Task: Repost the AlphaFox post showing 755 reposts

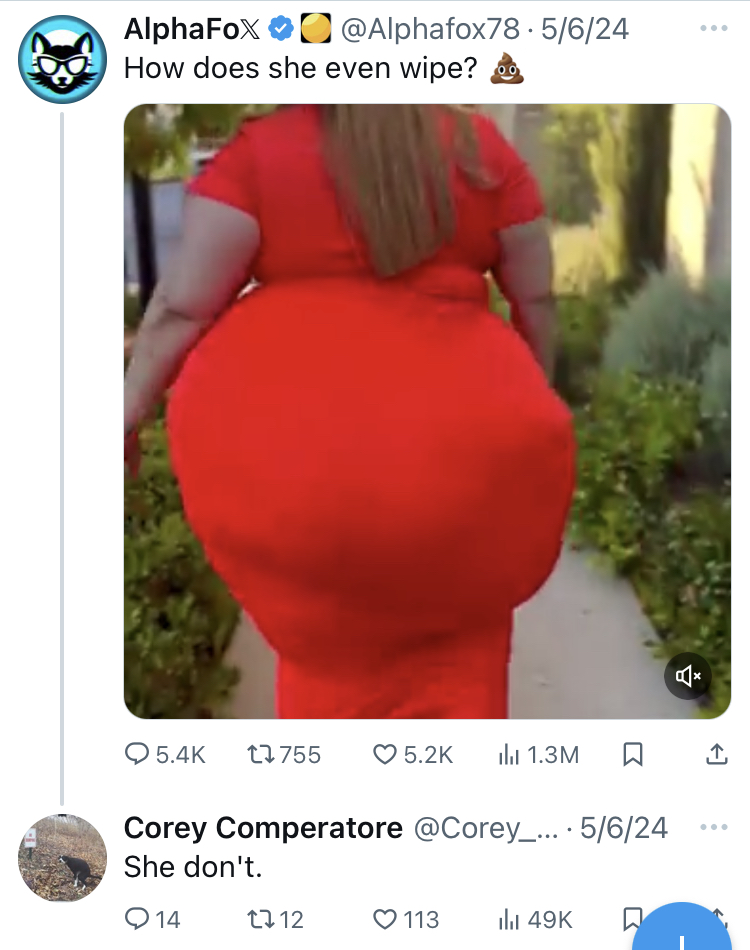Action: (284, 754)
